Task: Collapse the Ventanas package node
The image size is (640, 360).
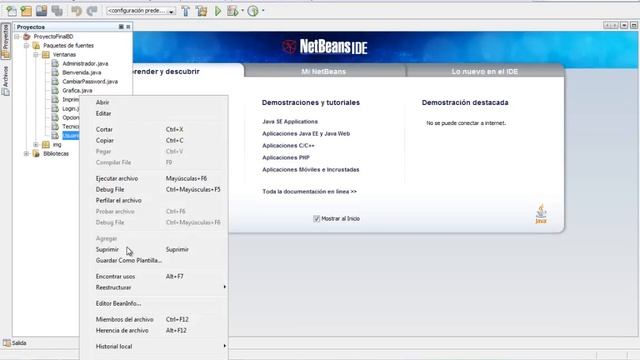Action: pos(36,54)
